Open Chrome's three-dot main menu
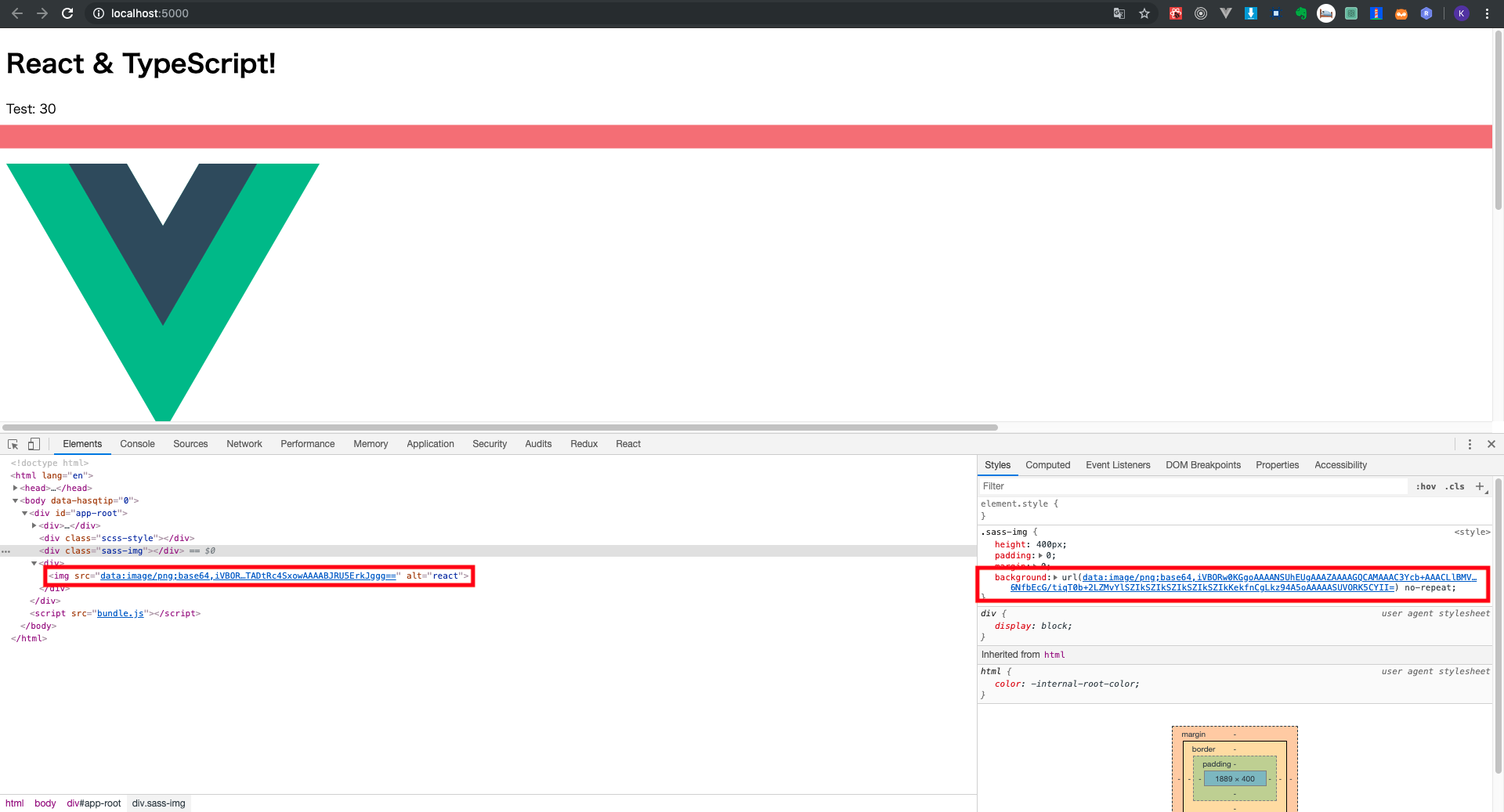The height and width of the screenshot is (812, 1504). (1487, 13)
